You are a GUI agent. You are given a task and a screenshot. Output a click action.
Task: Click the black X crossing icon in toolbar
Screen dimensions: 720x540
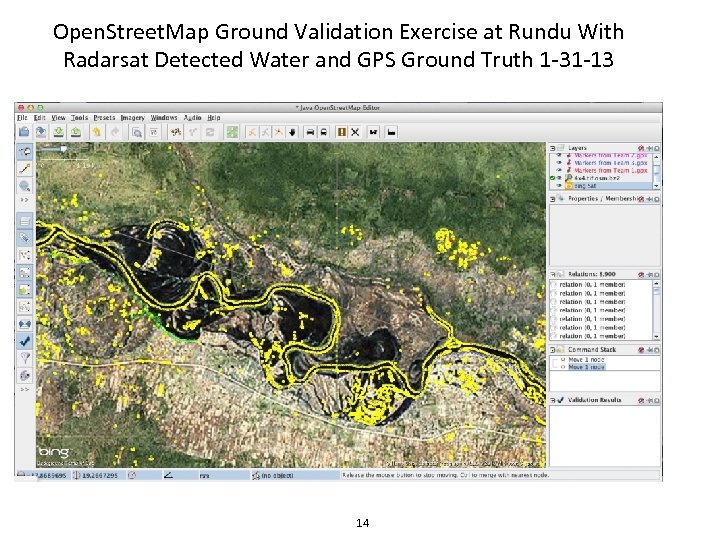(x=355, y=132)
